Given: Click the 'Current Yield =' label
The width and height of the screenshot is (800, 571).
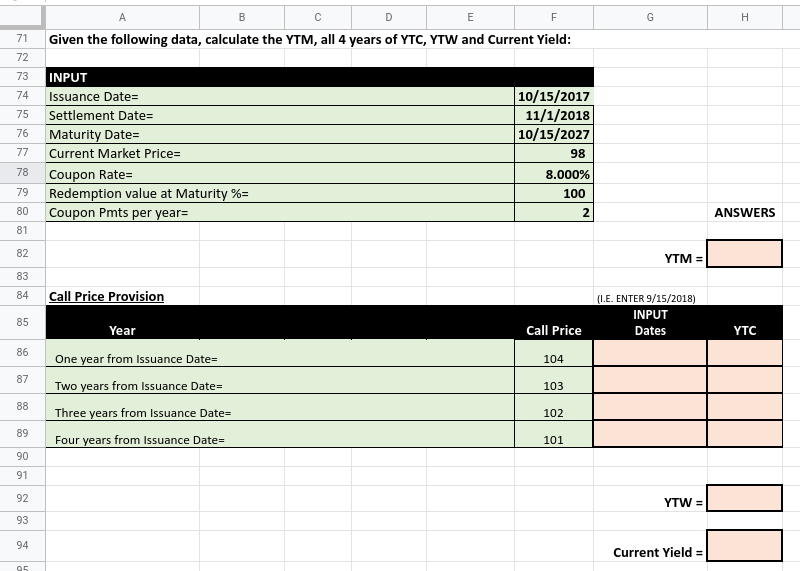Looking at the screenshot, I should [658, 552].
